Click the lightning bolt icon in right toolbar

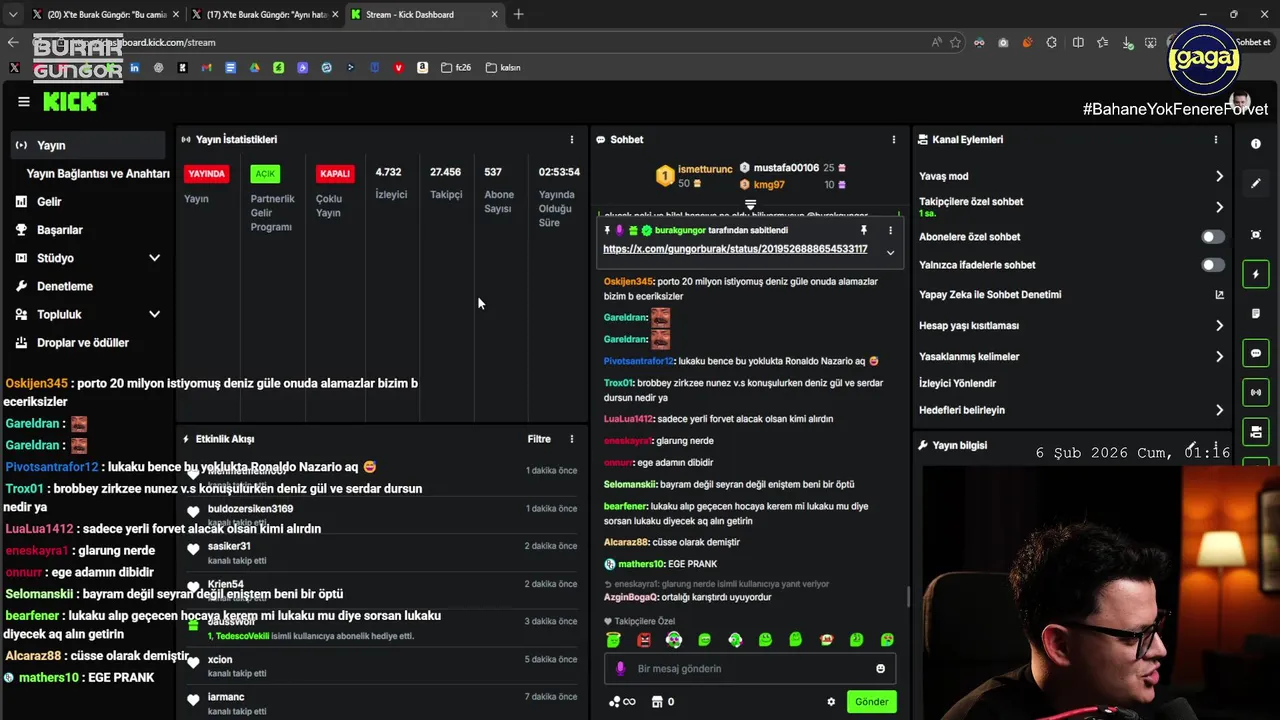[x=1256, y=274]
